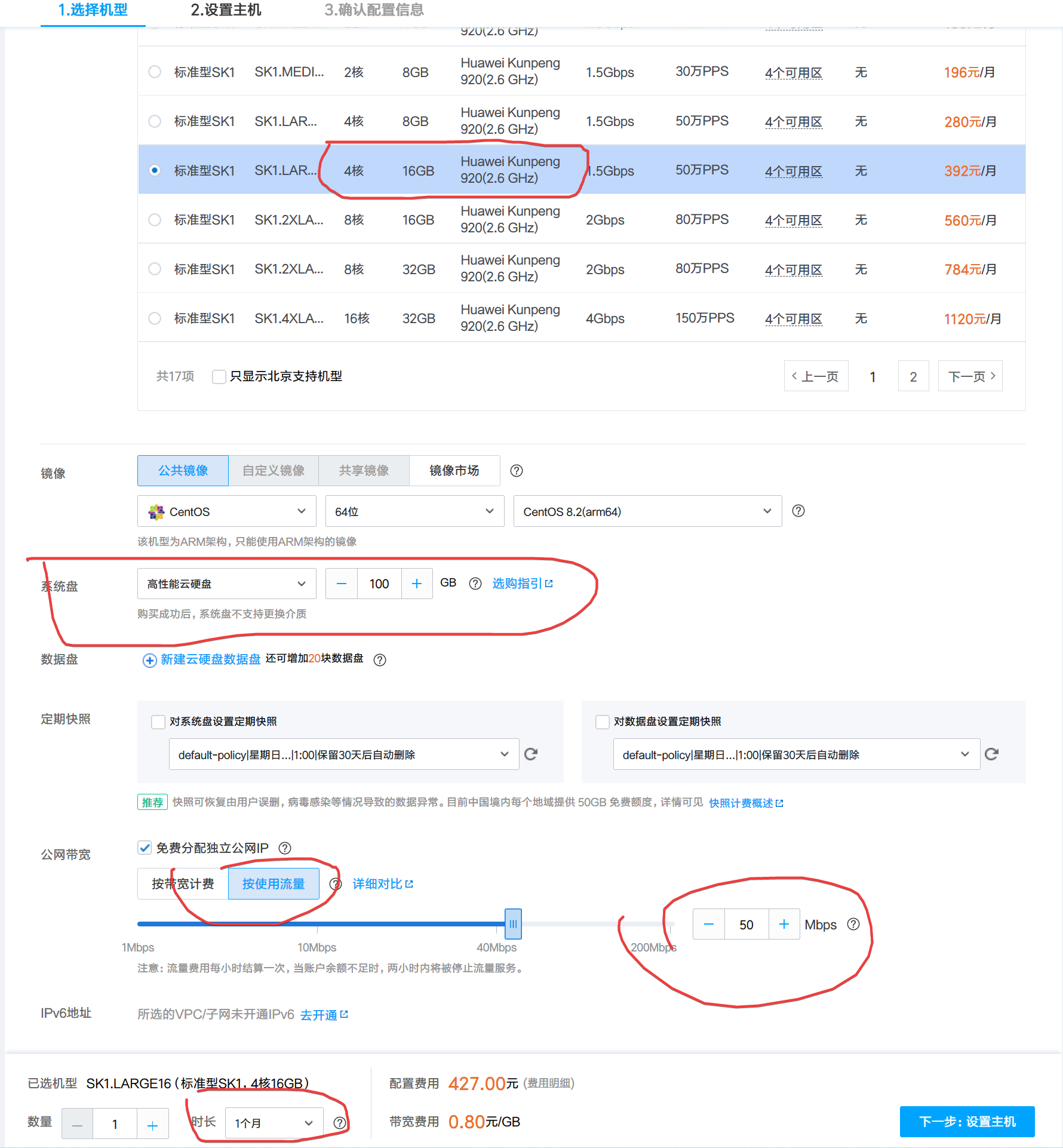1063x1148 pixels.
Task: Select SK1.LARGE 4核 8GB 280元/月 instance
Action: pyautogui.click(x=155, y=121)
